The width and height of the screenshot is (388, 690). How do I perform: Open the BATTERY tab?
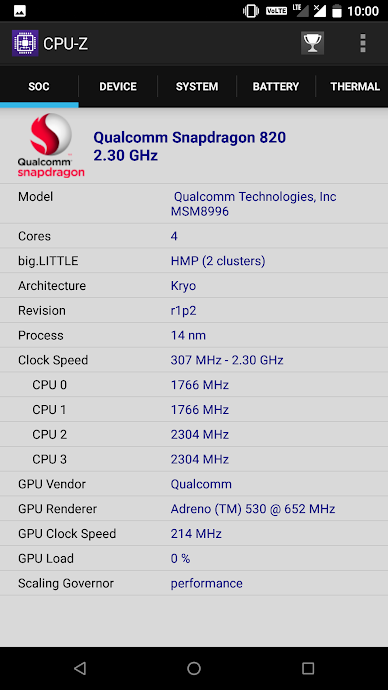click(276, 87)
